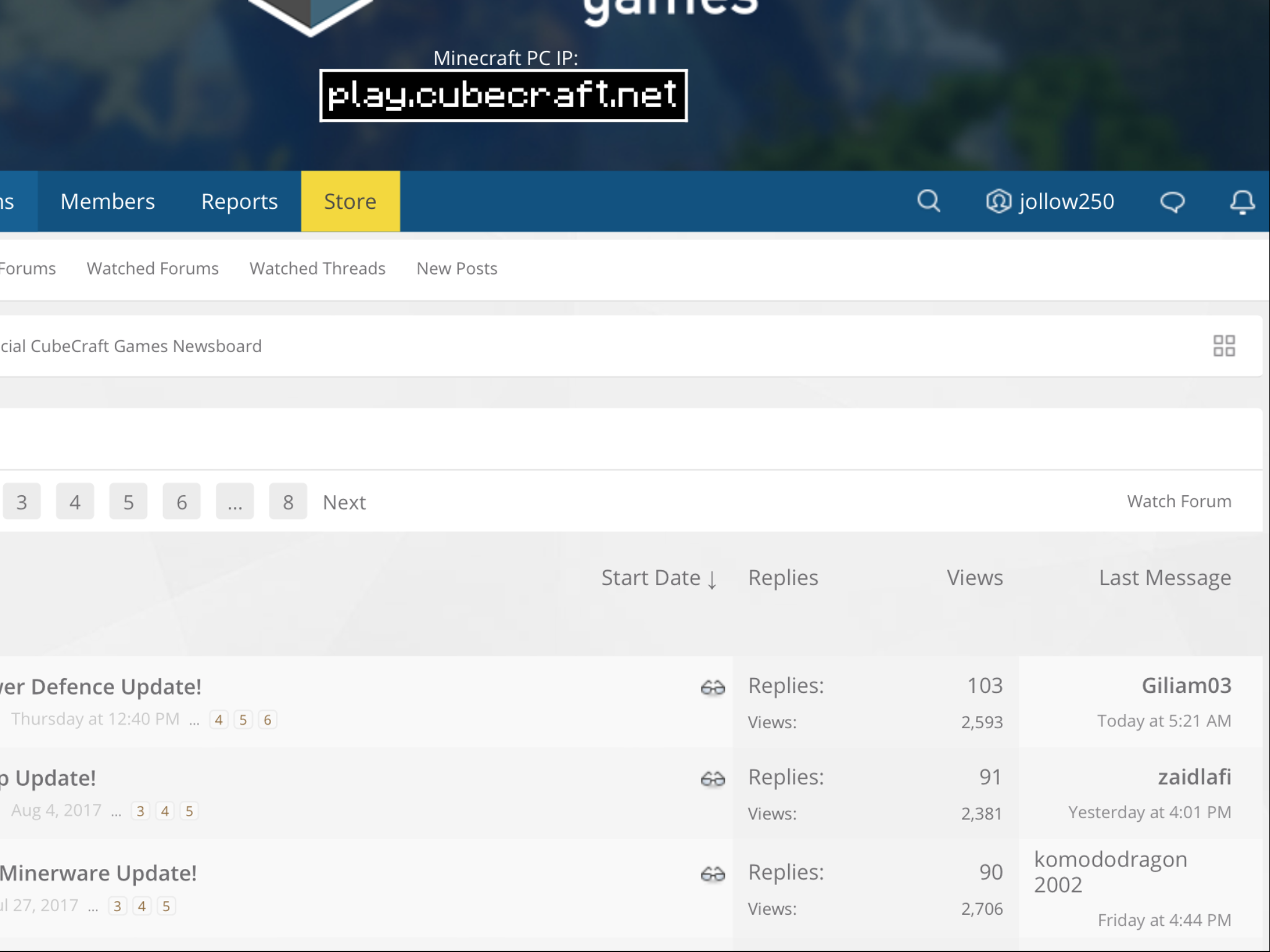
Task: Sort threads by Replies
Action: [x=783, y=578]
